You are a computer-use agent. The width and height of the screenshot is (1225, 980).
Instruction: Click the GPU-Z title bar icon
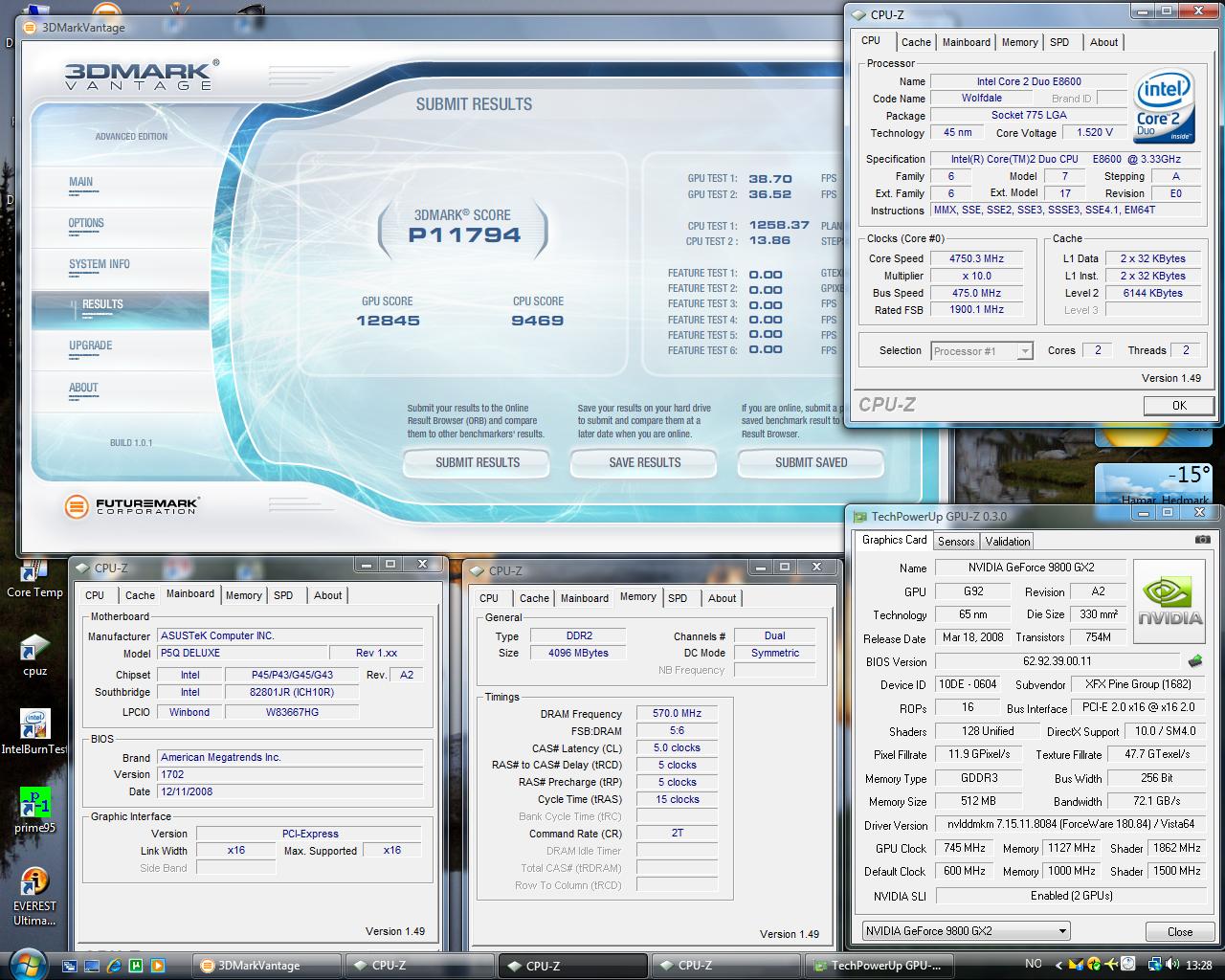pyautogui.click(x=860, y=517)
